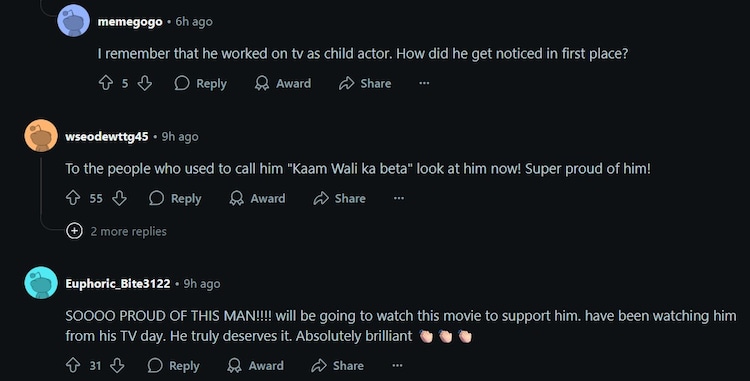Upvote wseodewttg45's comment with 55 votes
The height and width of the screenshot is (381, 750).
(73, 198)
